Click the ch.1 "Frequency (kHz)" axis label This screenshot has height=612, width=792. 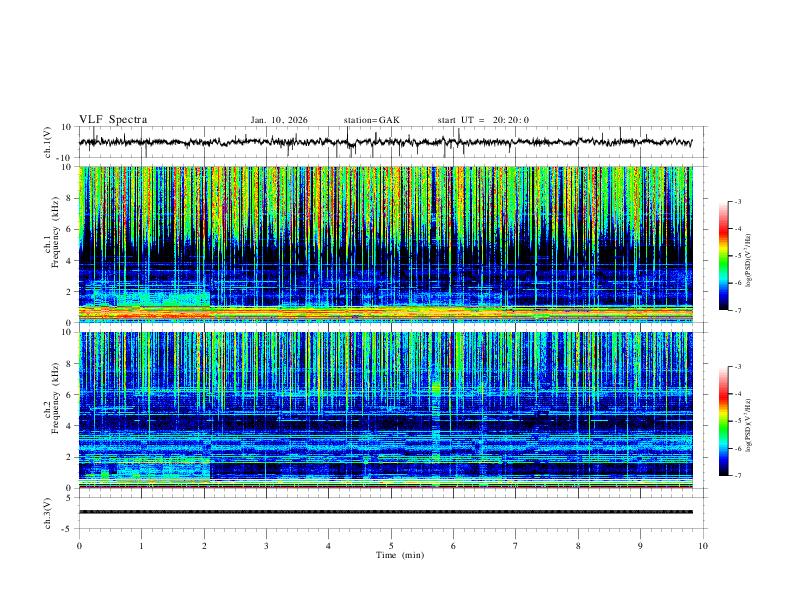[55, 232]
